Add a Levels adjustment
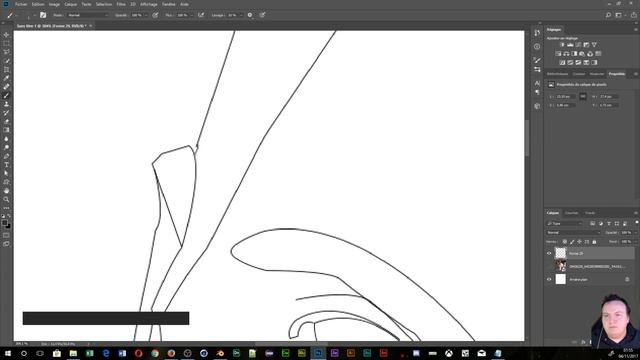640x360 pixels. click(570, 44)
